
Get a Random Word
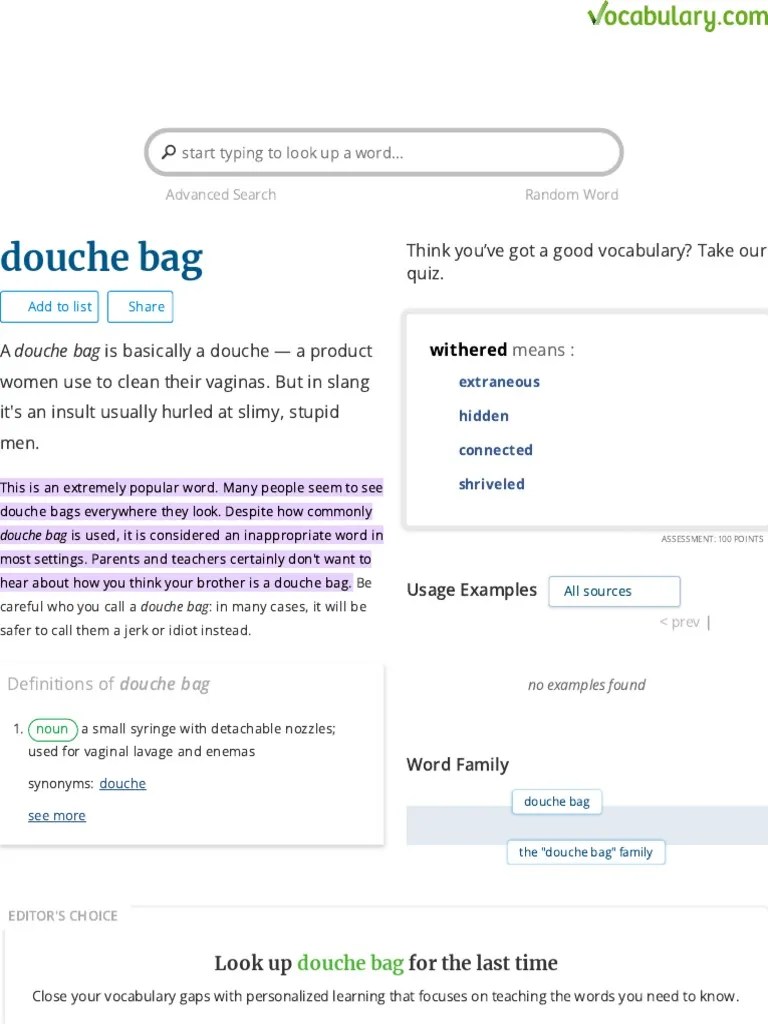coord(571,194)
